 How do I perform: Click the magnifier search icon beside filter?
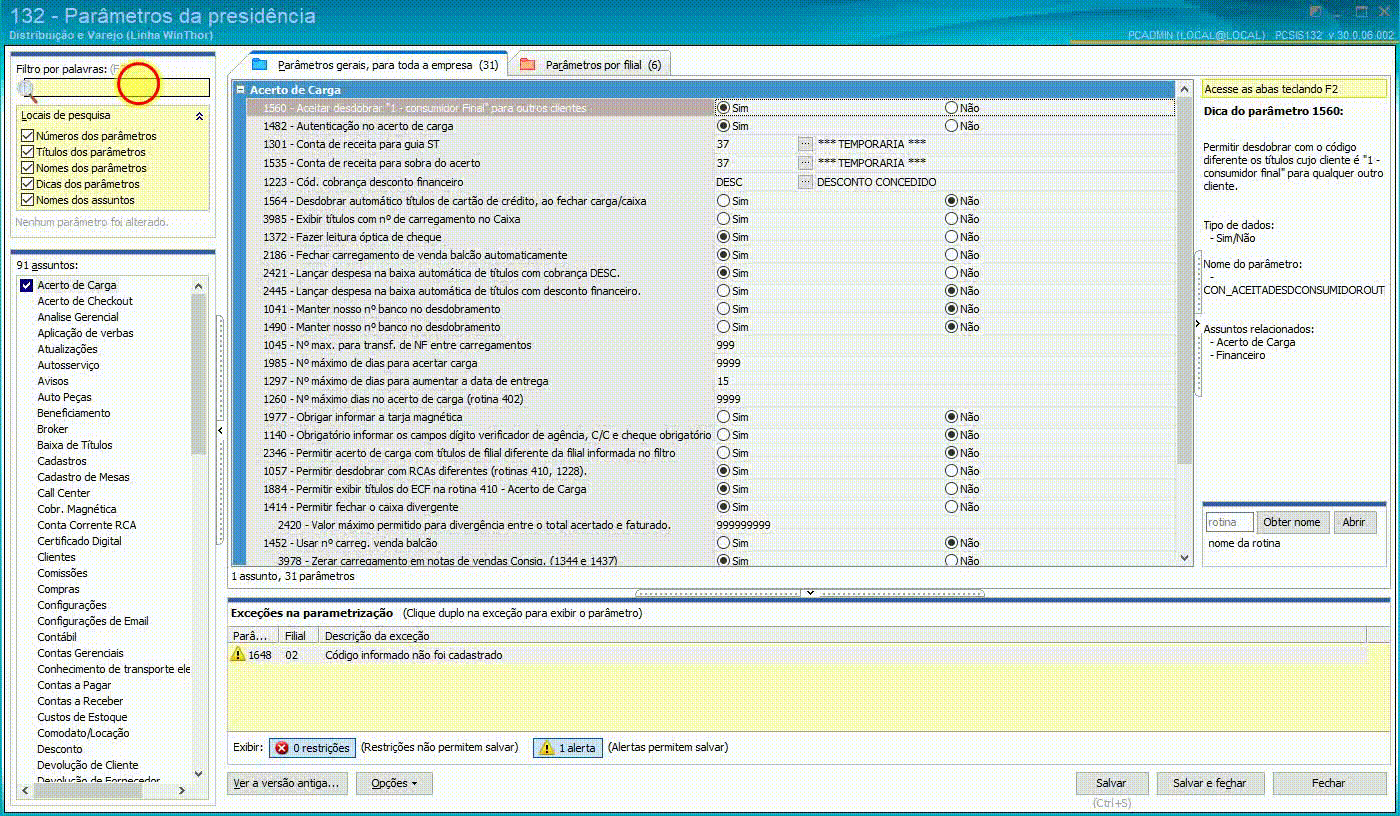(27, 90)
